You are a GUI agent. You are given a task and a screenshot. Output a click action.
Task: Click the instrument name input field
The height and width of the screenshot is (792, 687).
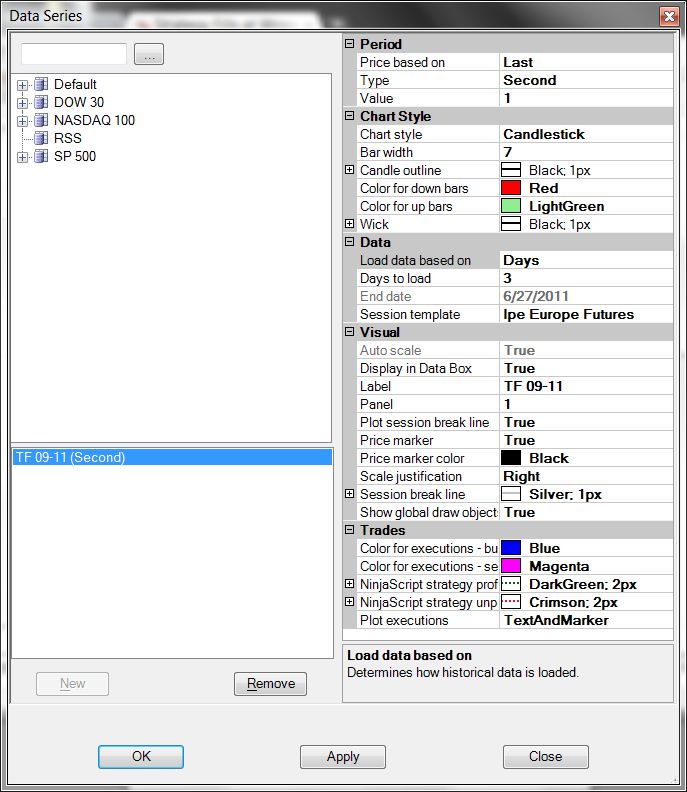(74, 54)
